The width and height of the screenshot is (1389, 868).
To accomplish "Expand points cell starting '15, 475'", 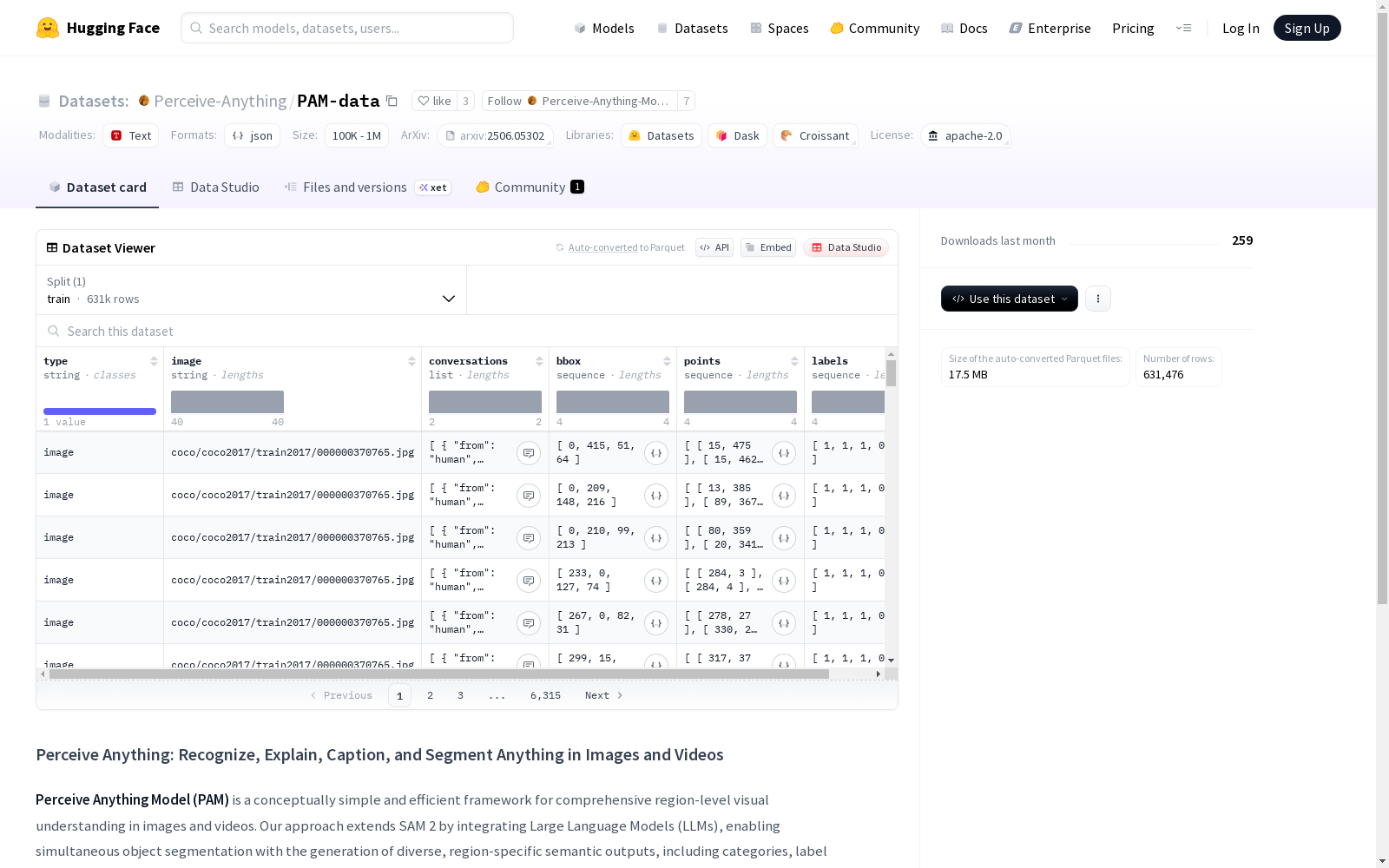I will tap(784, 453).
